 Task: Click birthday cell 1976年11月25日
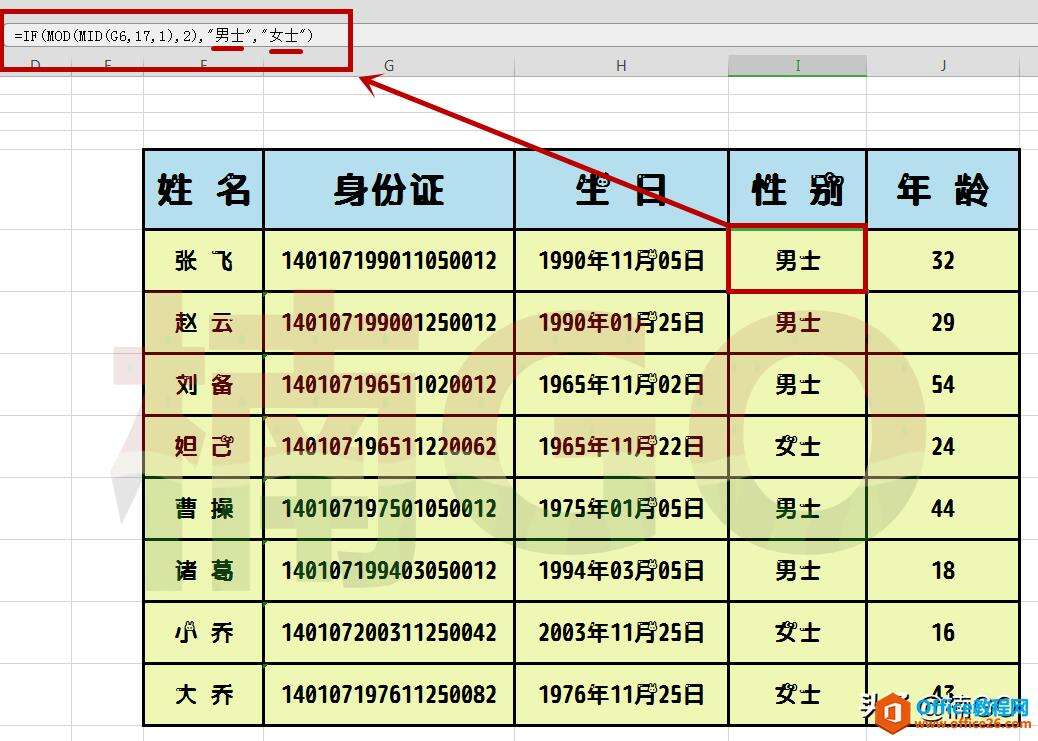click(x=621, y=695)
